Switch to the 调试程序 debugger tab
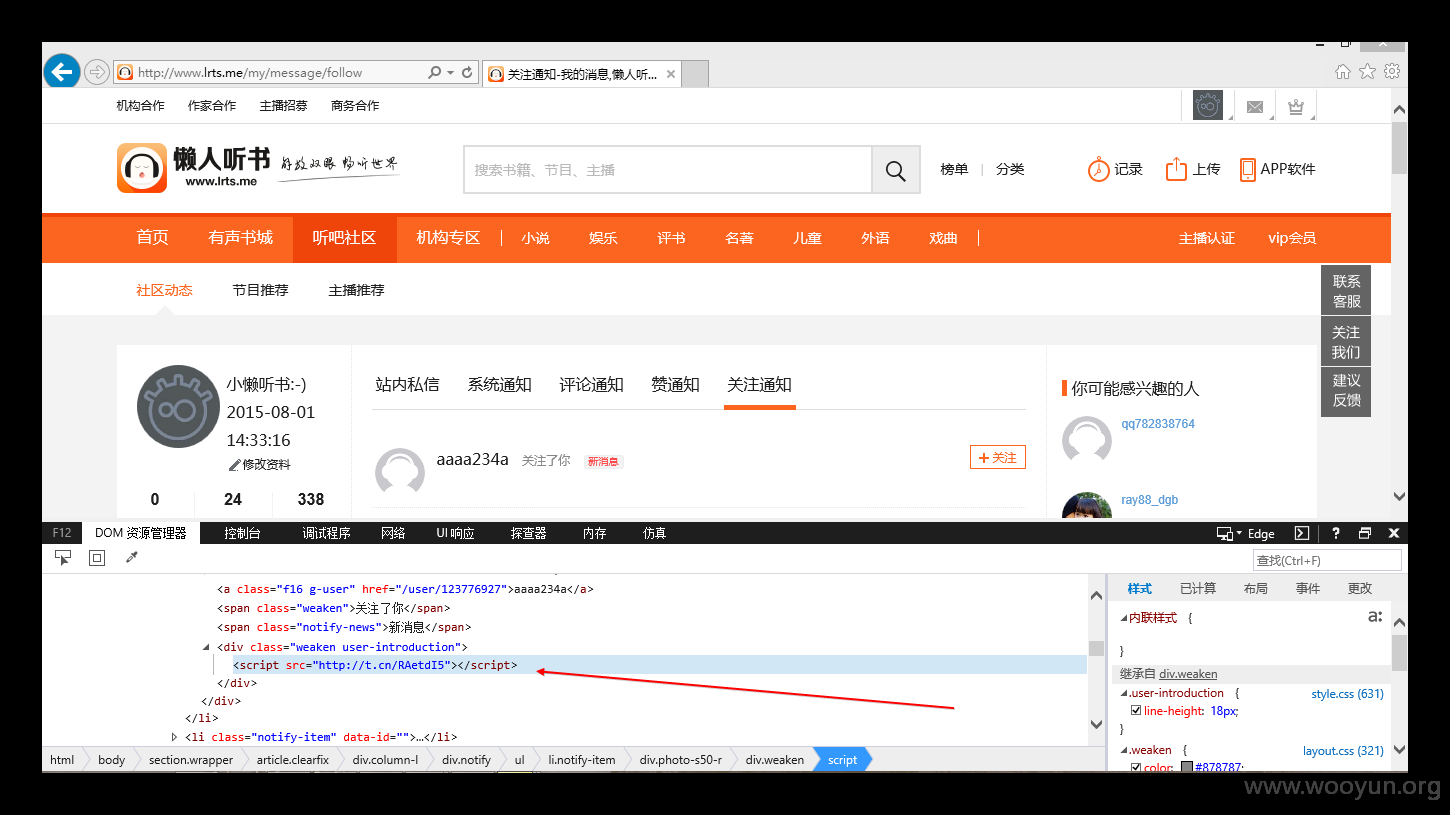 (326, 533)
